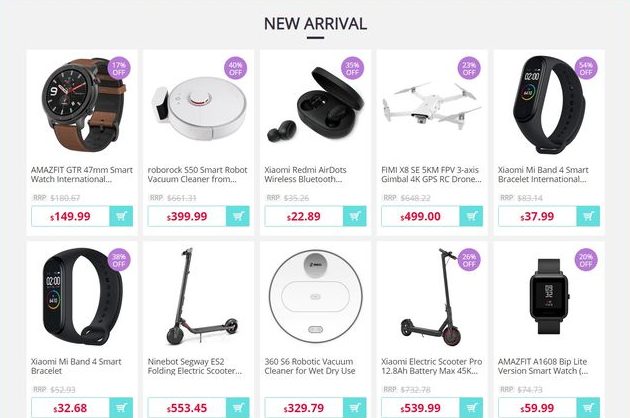Click the $553.45 scooter price box
The height and width of the screenshot is (418, 630).
(187, 408)
